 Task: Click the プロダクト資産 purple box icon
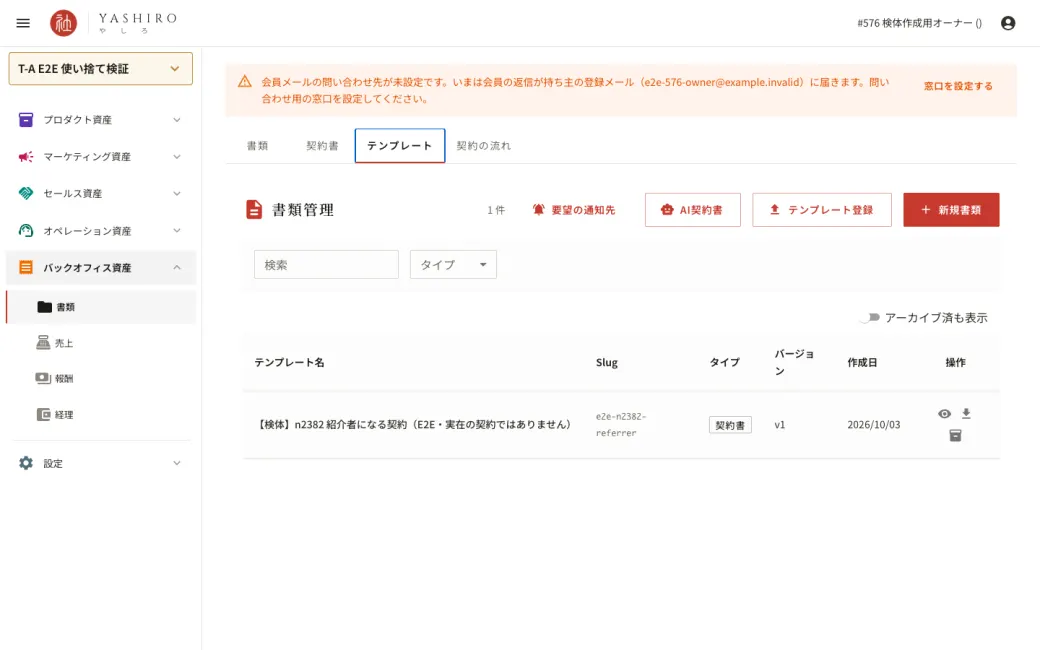tap(26, 119)
